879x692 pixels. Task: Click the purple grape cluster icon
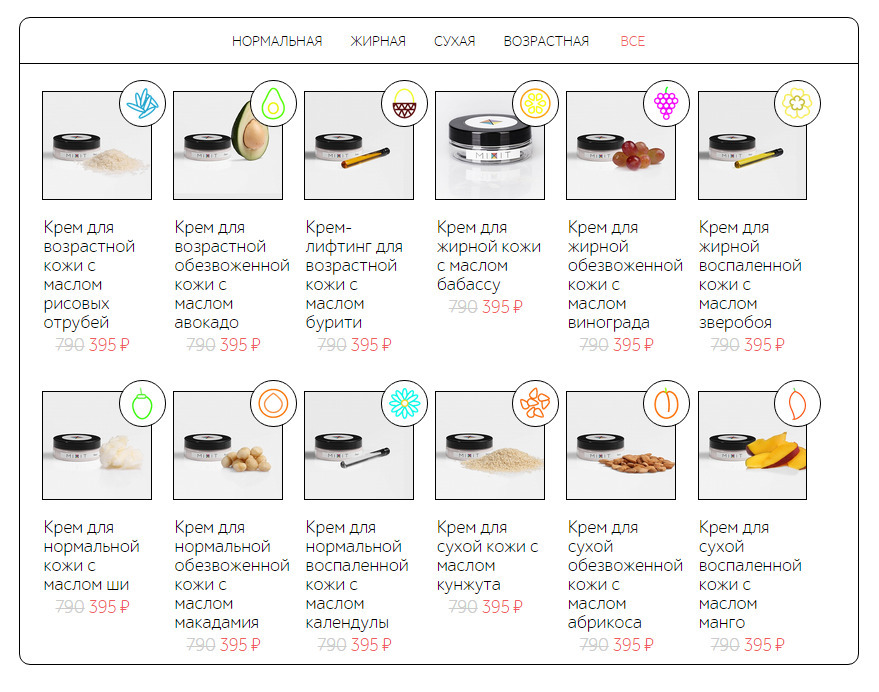click(x=667, y=104)
